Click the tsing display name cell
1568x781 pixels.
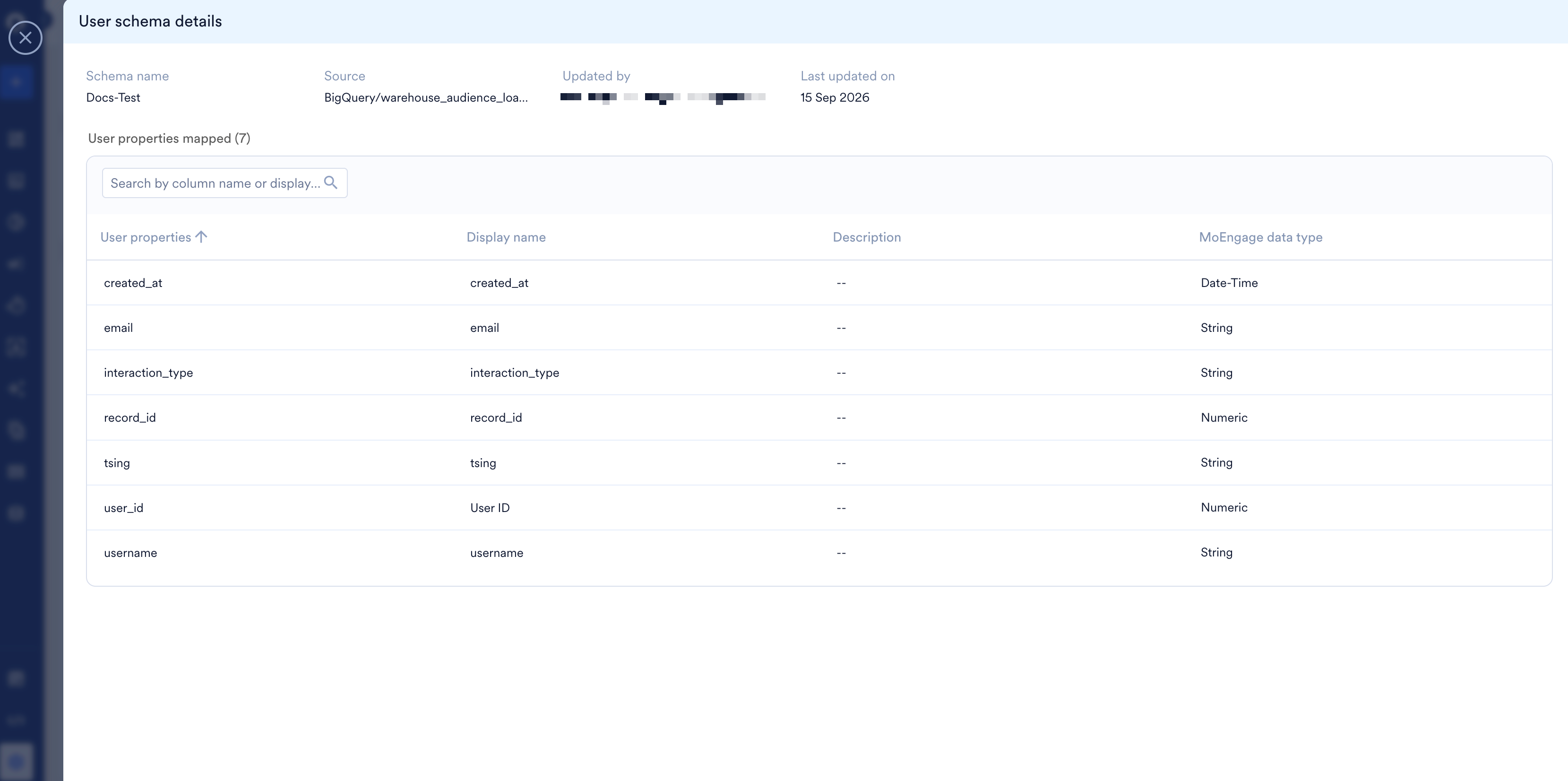tap(482, 463)
